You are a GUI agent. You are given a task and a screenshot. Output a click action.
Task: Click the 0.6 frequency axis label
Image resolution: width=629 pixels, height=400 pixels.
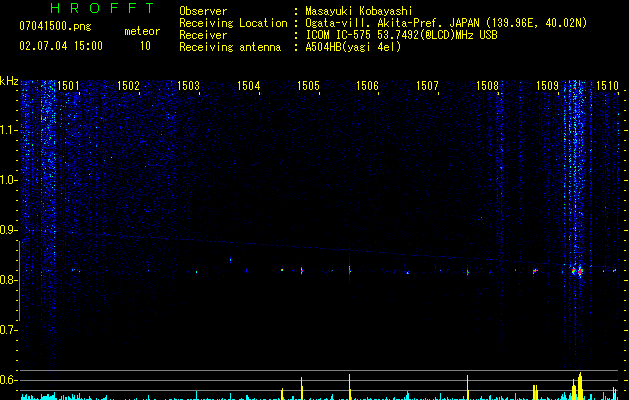pos(9,380)
